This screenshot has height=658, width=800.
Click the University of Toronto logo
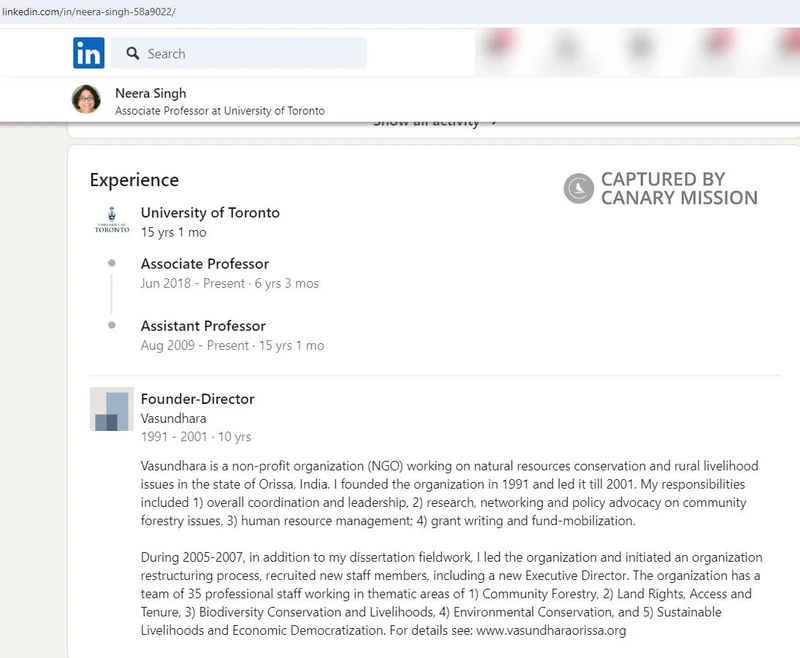click(112, 220)
